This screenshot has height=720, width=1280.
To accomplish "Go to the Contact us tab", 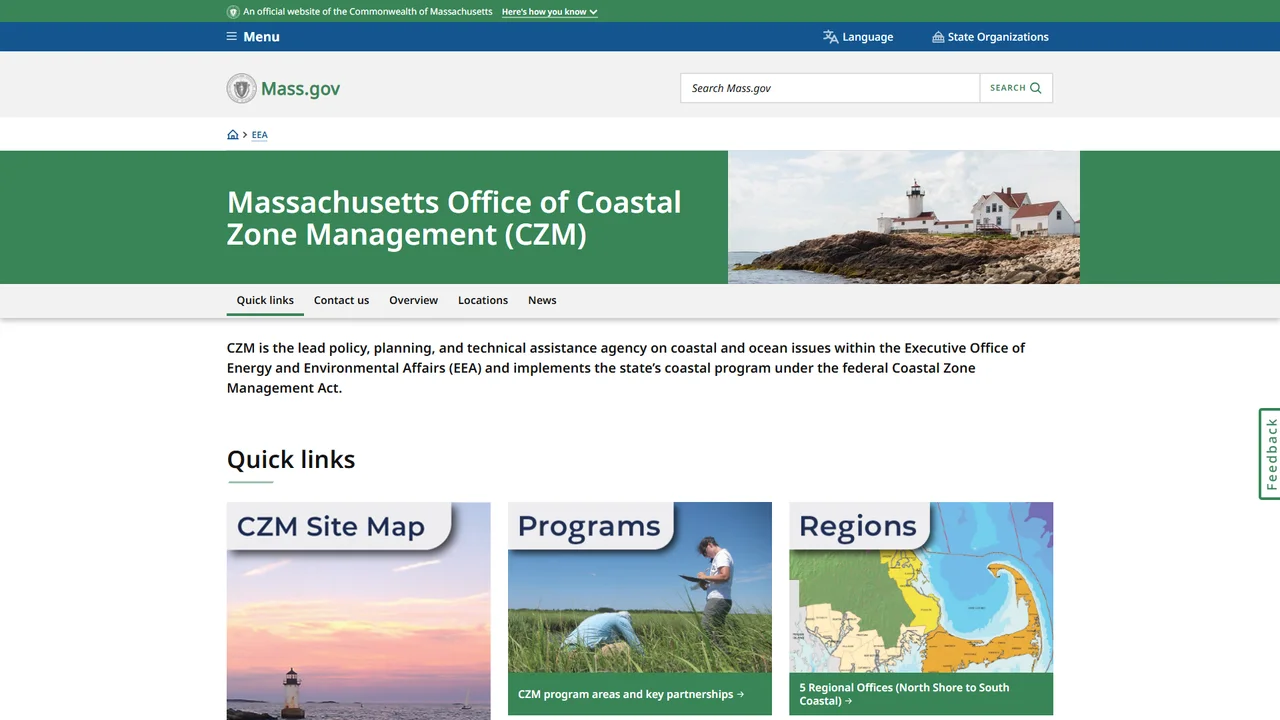I will pyautogui.click(x=341, y=300).
